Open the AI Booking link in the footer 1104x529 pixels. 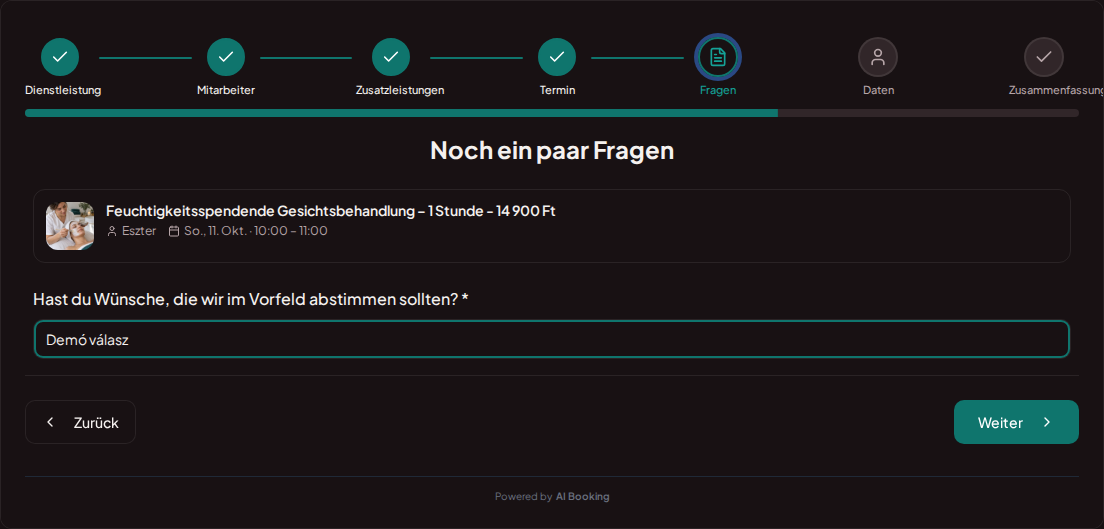582,497
